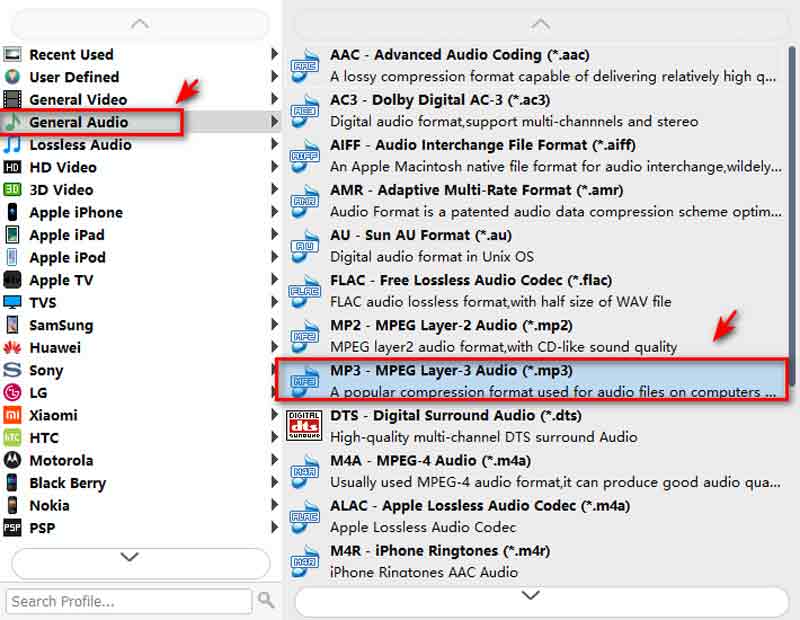The height and width of the screenshot is (620, 800).
Task: Open the Black Berry category
Action: tap(140, 482)
